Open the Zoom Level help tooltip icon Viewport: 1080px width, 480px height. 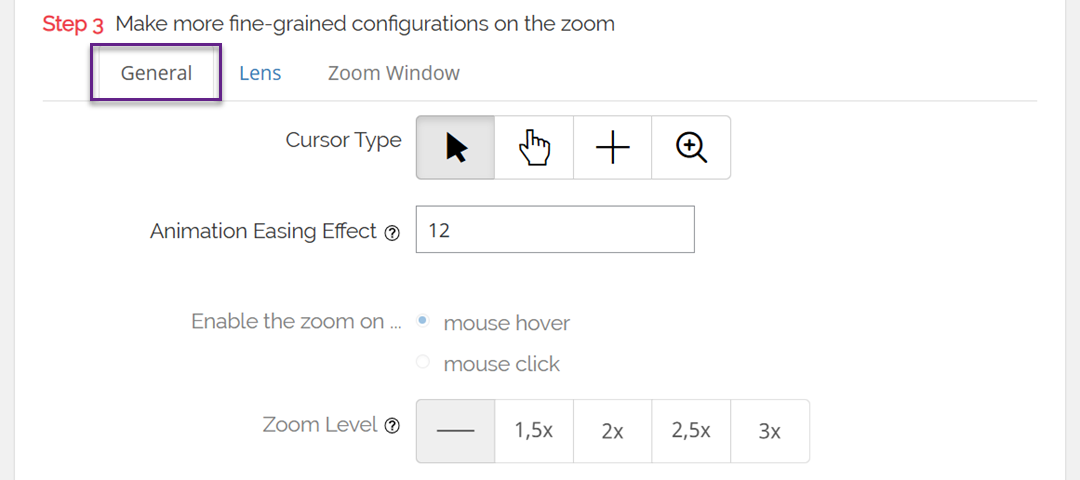coord(392,425)
